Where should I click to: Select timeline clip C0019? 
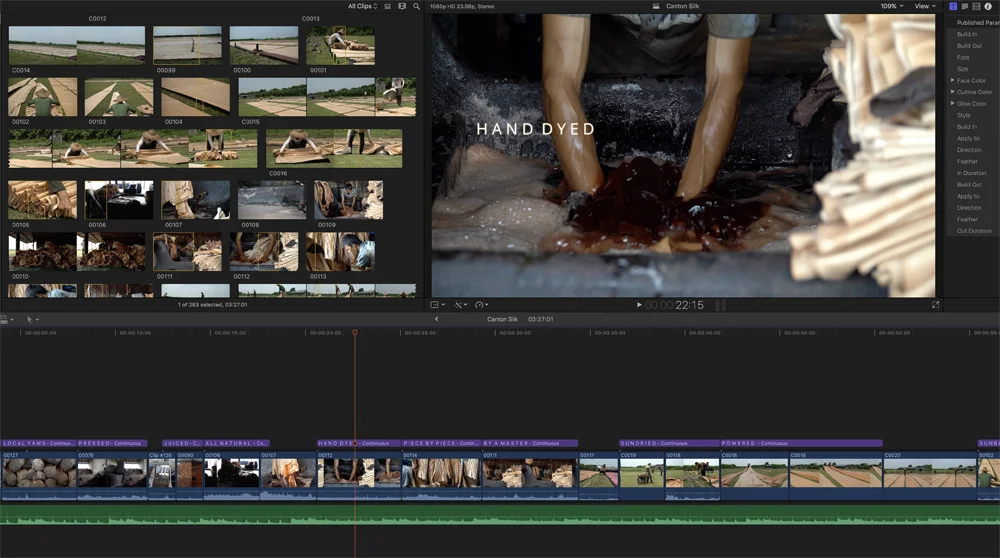click(642, 476)
